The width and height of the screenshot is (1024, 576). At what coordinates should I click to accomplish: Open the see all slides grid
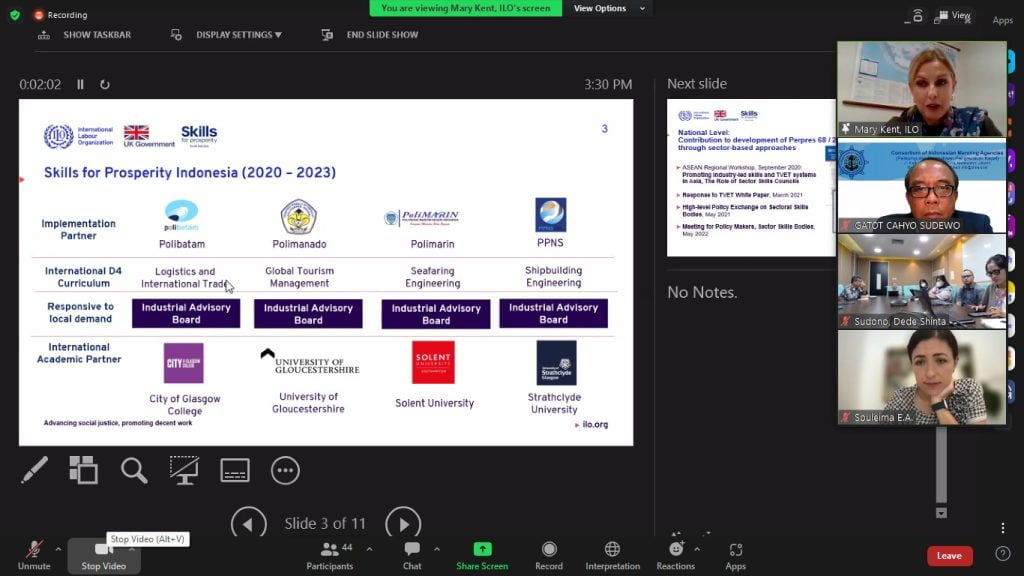pyautogui.click(x=84, y=470)
